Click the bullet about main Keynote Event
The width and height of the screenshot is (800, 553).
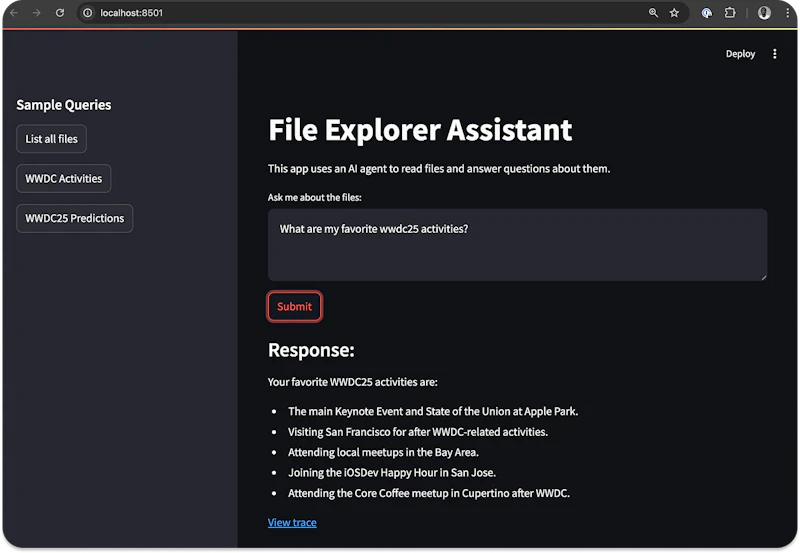point(433,411)
